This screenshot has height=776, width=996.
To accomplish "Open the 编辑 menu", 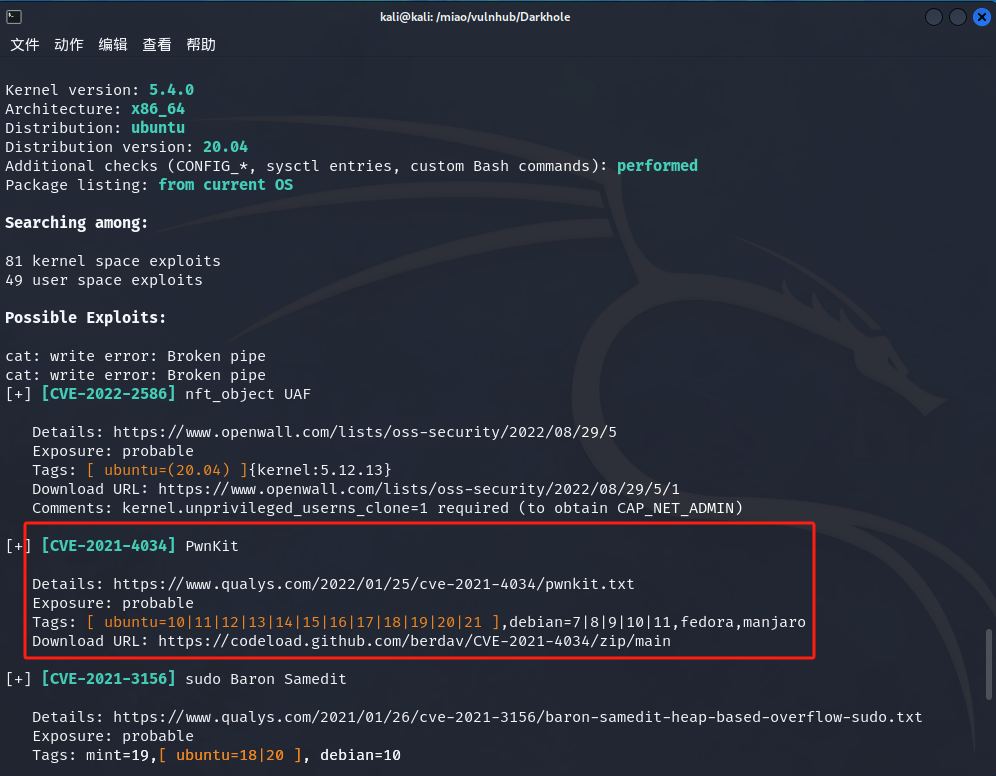I will tap(113, 45).
